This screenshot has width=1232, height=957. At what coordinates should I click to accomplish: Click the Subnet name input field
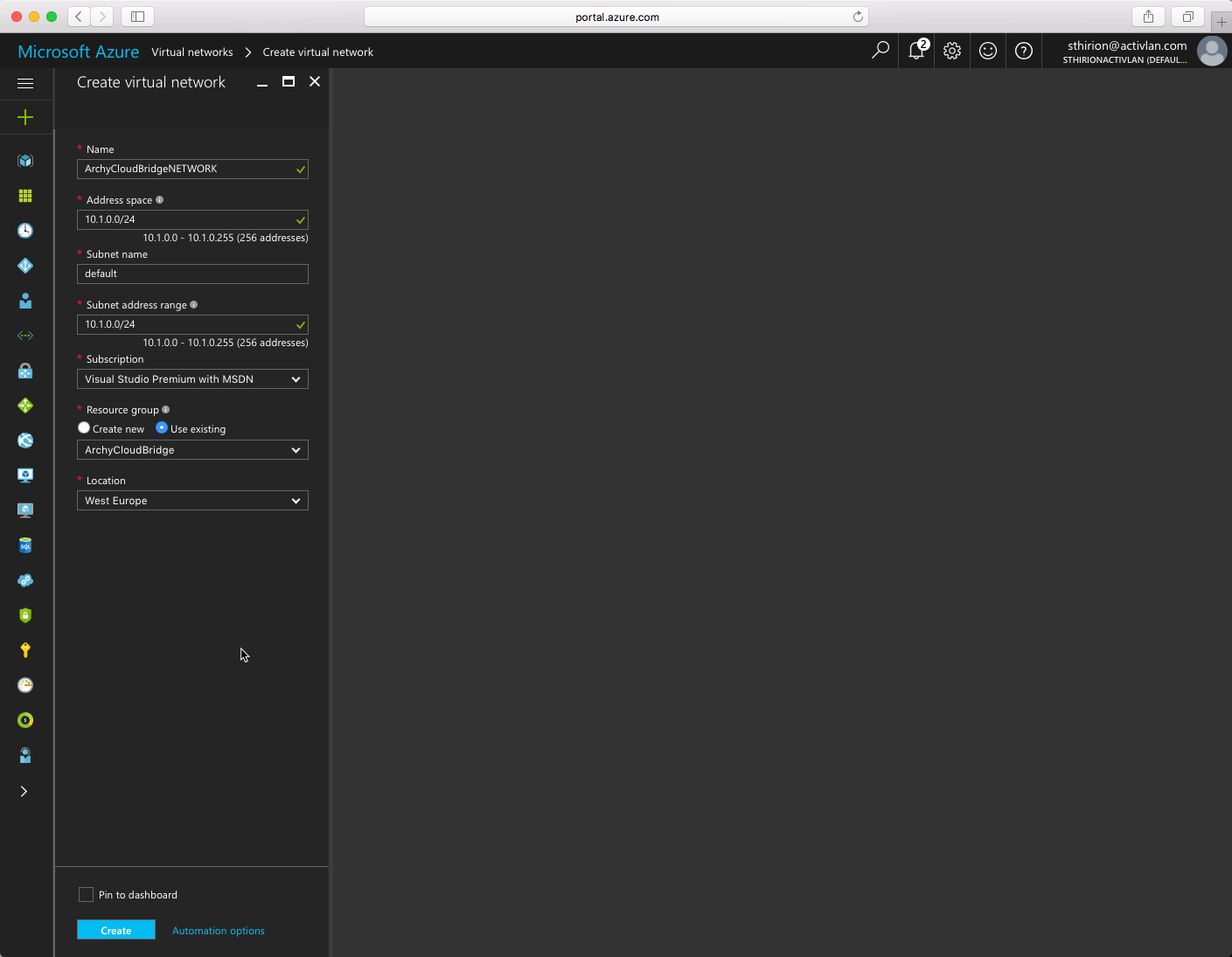pyautogui.click(x=192, y=274)
